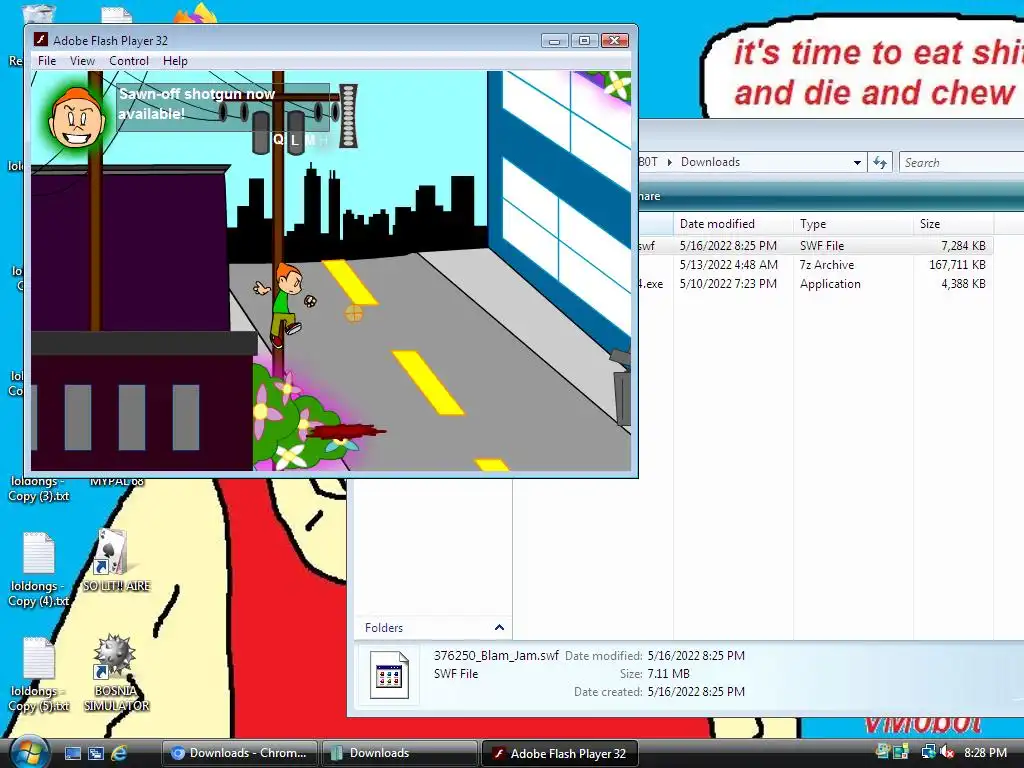The width and height of the screenshot is (1024, 768).
Task: Minimize the Adobe Flash Player window
Action: (554, 40)
